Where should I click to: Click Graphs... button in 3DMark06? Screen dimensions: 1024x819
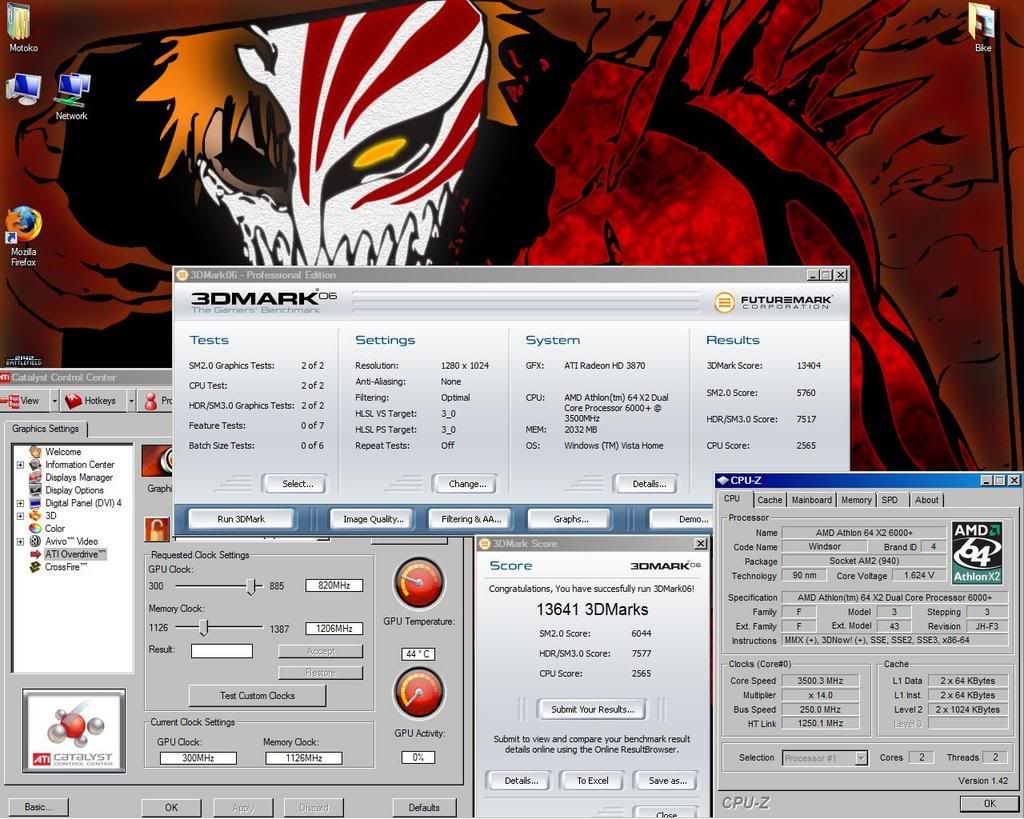(x=570, y=519)
